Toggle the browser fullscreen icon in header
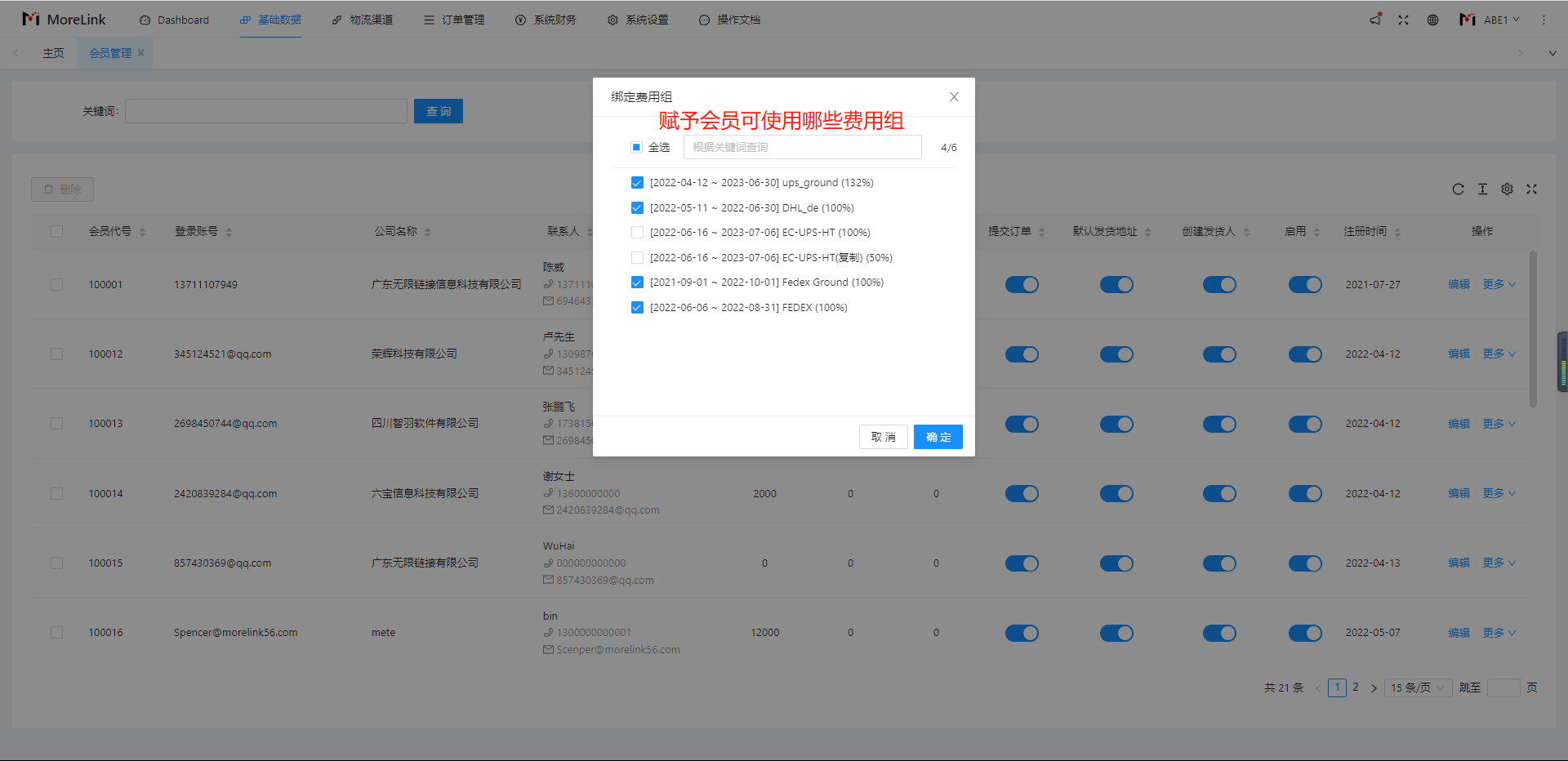Screen dimensions: 1568x761 coord(1403,20)
